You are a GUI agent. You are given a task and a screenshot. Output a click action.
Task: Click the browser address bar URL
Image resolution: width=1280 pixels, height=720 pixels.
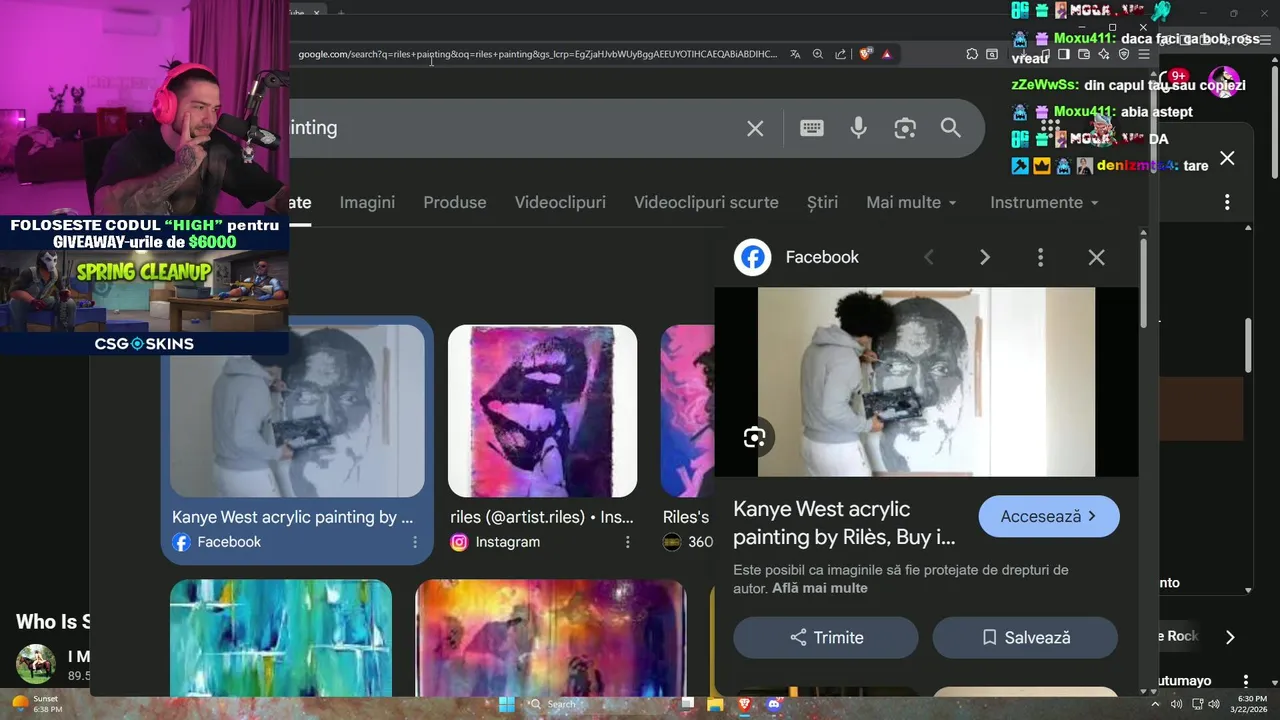537,54
